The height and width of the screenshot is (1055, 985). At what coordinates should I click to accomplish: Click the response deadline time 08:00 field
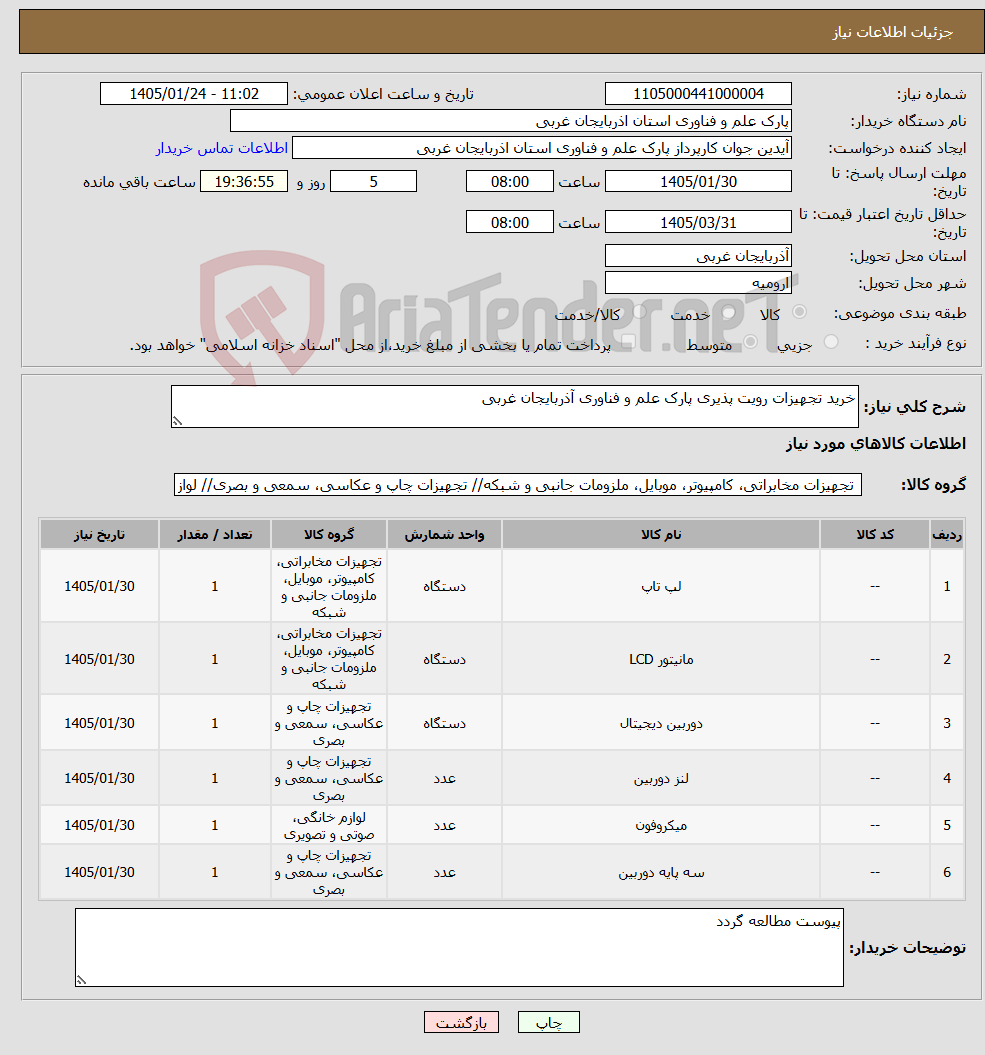click(509, 182)
